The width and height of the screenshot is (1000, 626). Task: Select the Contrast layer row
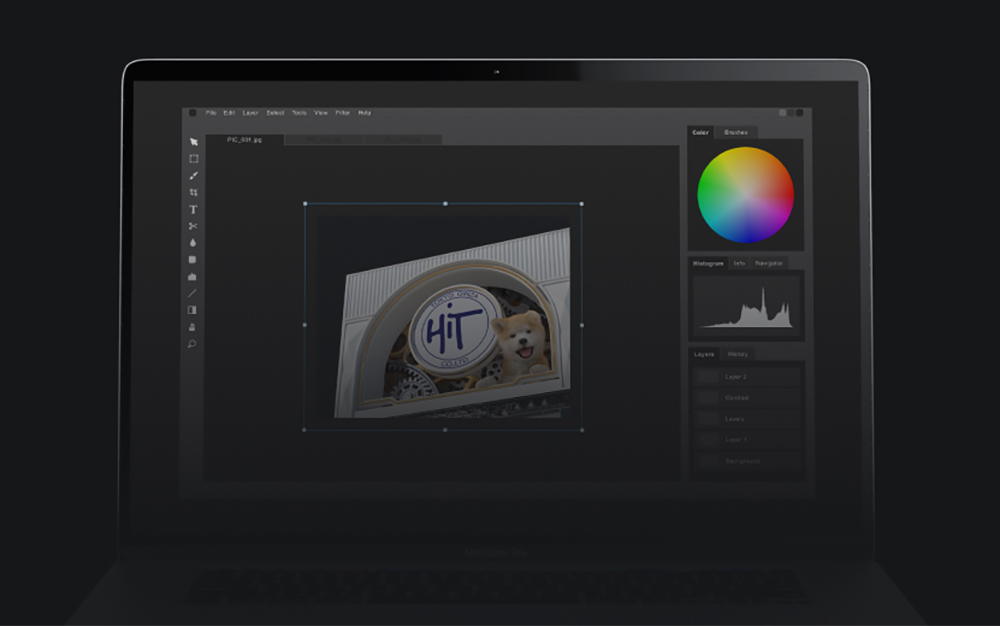tap(747, 398)
